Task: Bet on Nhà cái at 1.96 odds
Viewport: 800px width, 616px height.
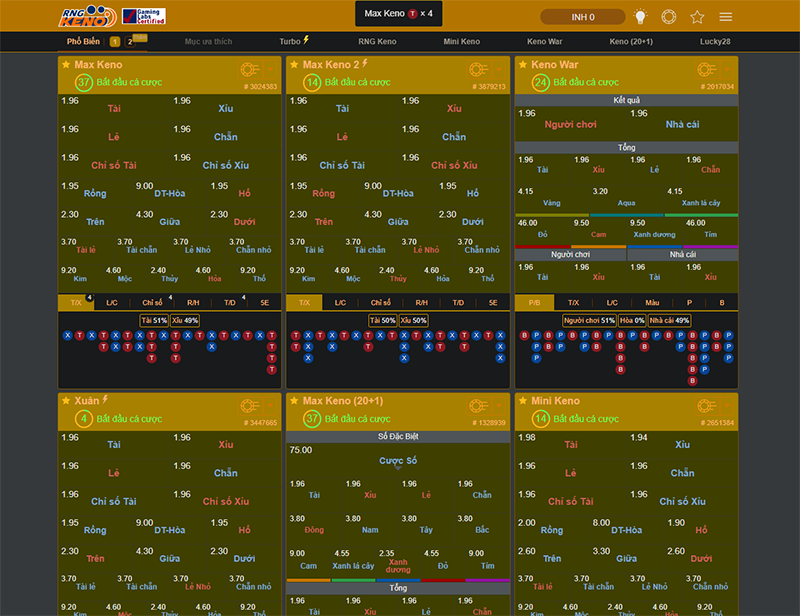Action: [x=682, y=124]
